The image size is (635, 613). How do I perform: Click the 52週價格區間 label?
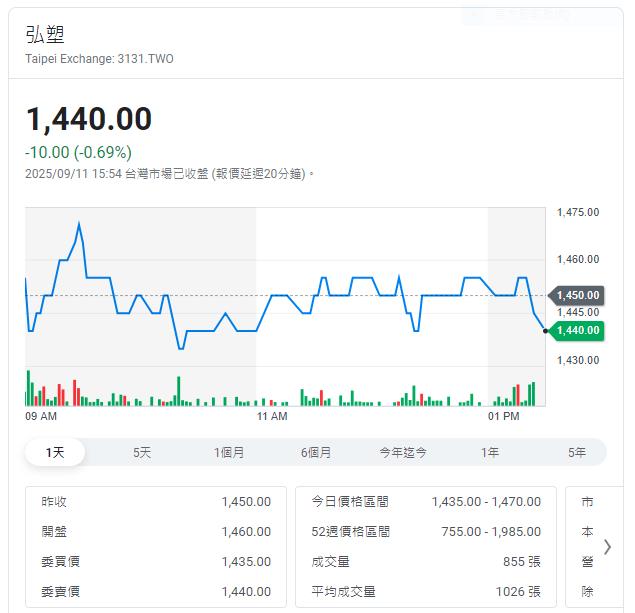click(350, 532)
